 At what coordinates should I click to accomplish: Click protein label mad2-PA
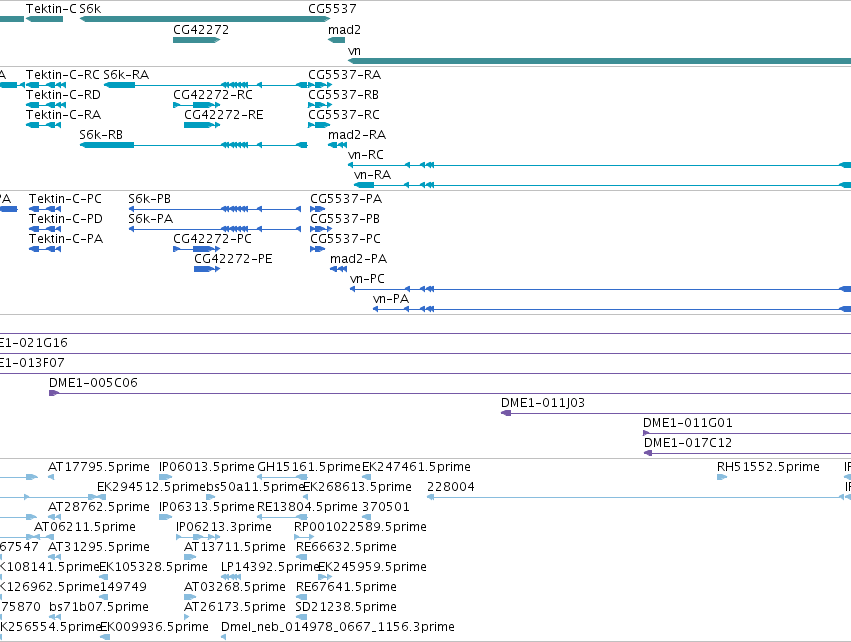coord(358,259)
